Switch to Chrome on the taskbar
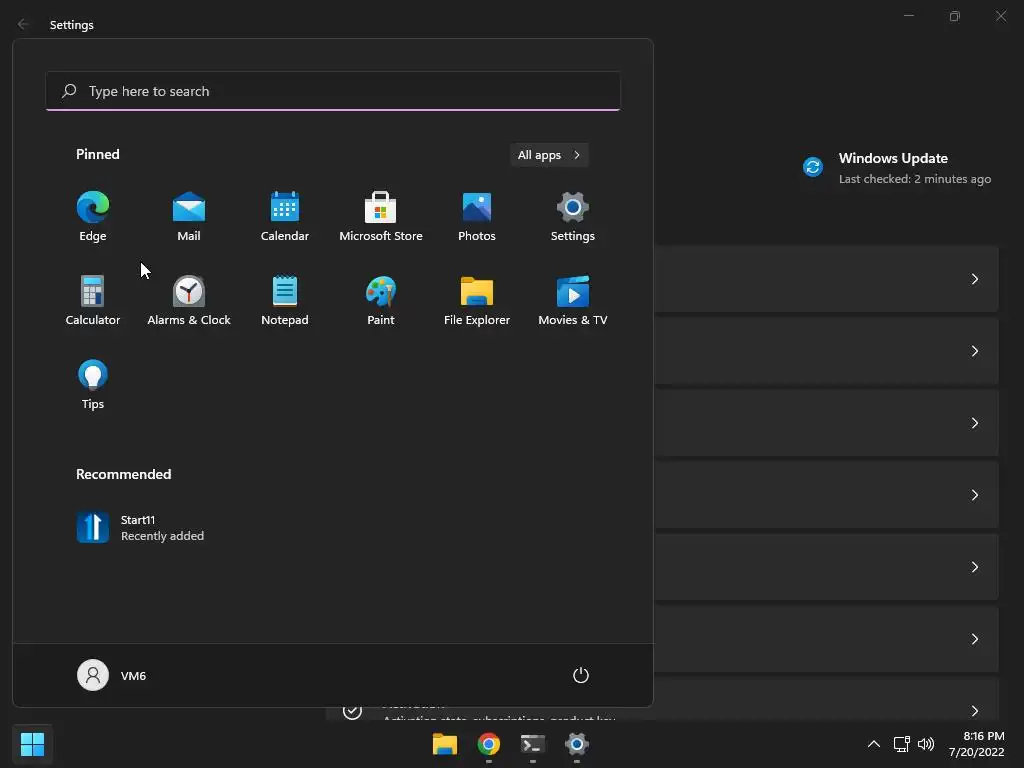 [488, 744]
